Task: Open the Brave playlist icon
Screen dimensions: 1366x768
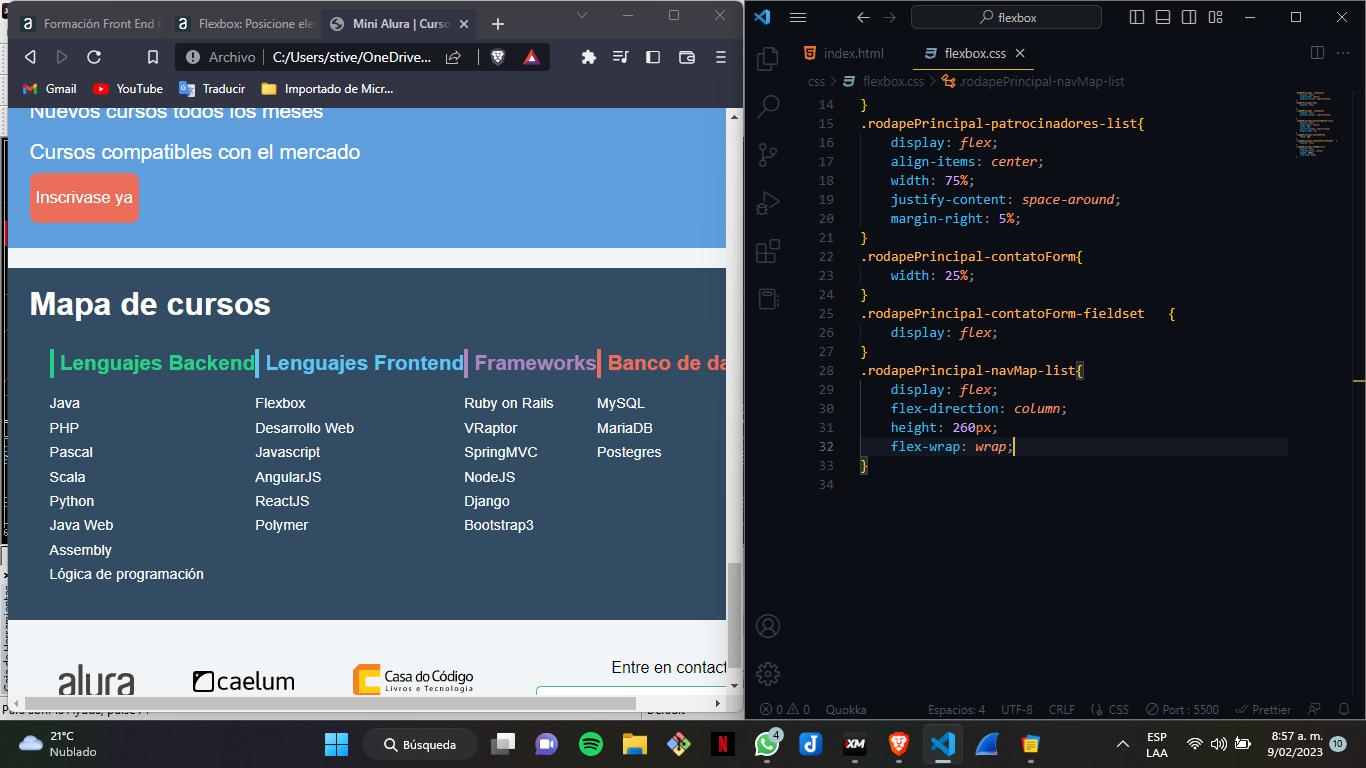Action: coord(621,57)
